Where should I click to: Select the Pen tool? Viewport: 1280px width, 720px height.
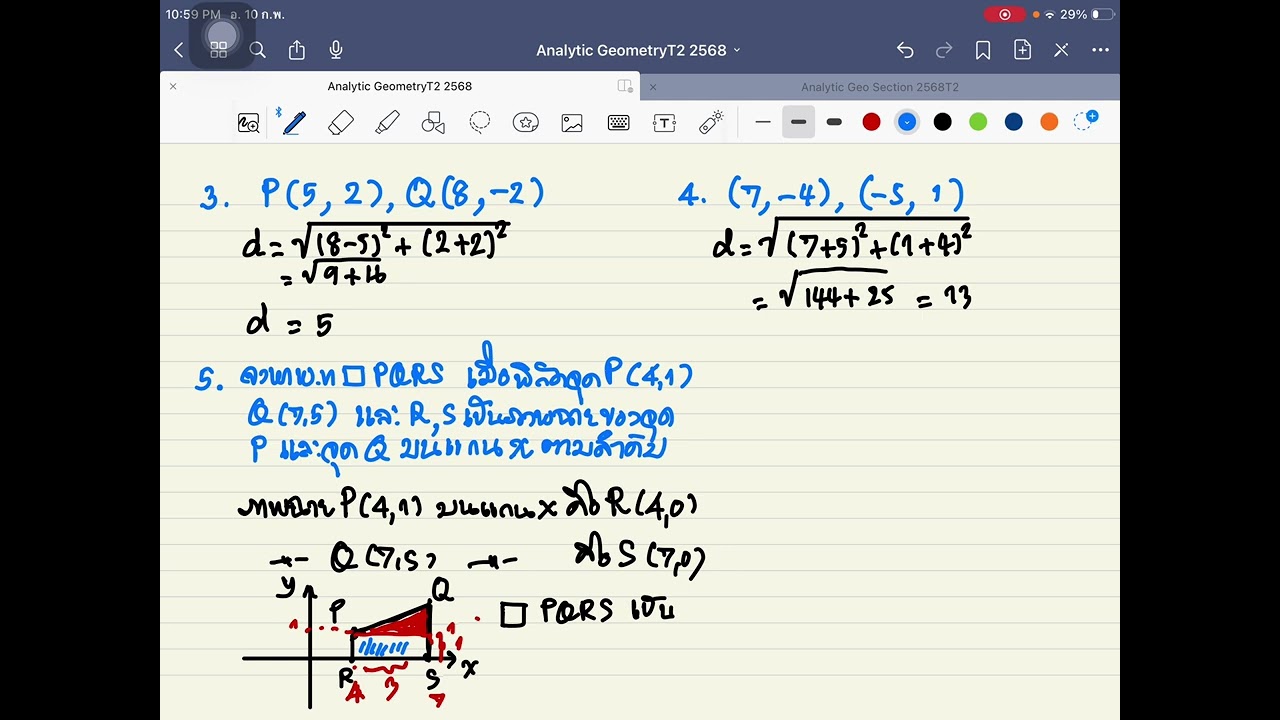294,123
